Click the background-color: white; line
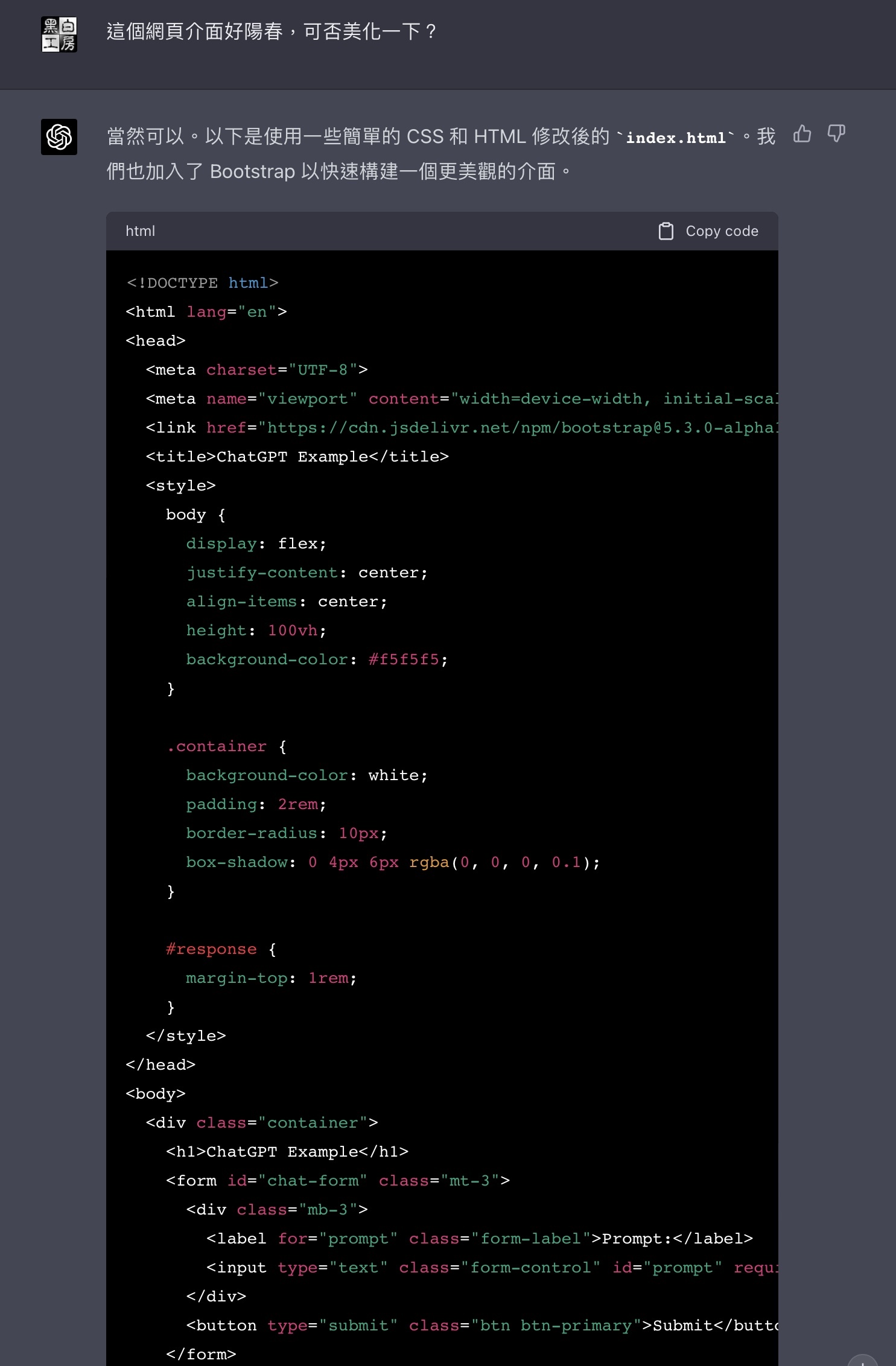 (307, 775)
